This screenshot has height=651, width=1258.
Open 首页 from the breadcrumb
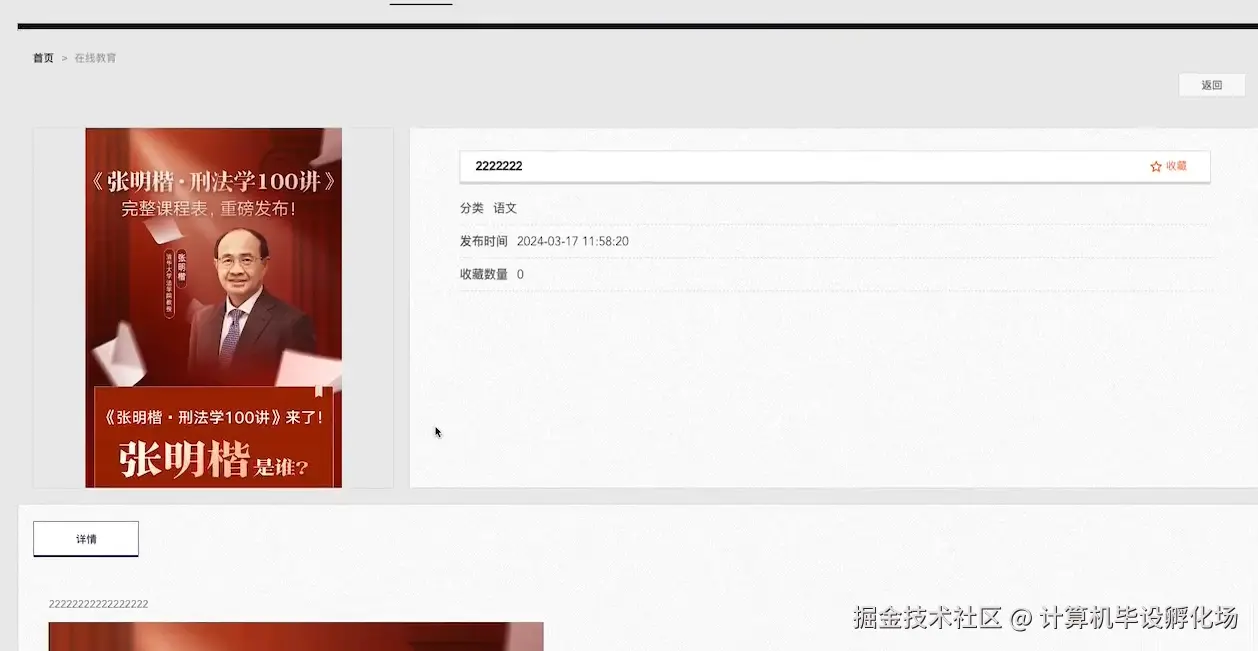42,57
